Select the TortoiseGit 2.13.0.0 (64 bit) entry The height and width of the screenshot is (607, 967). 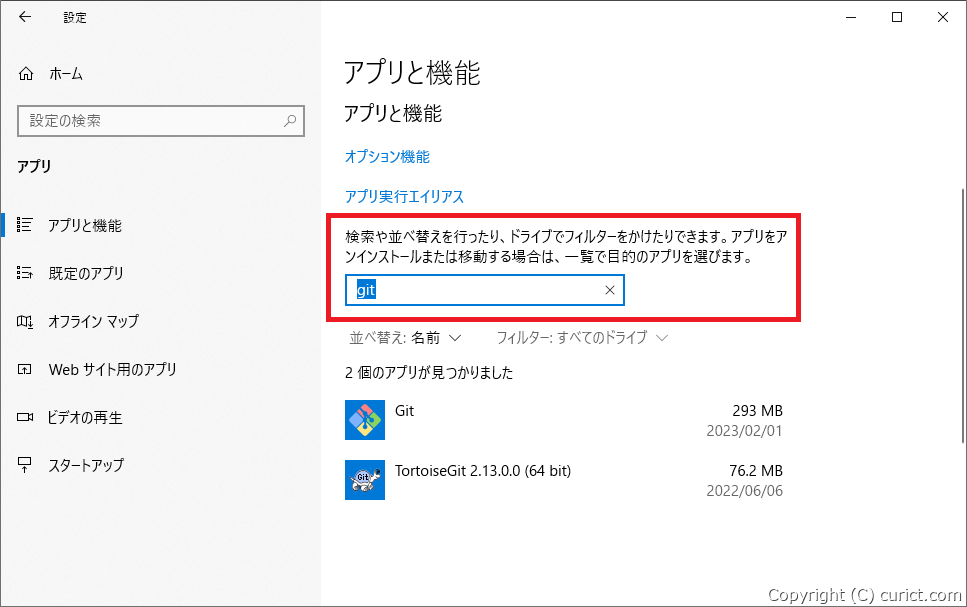[483, 471]
